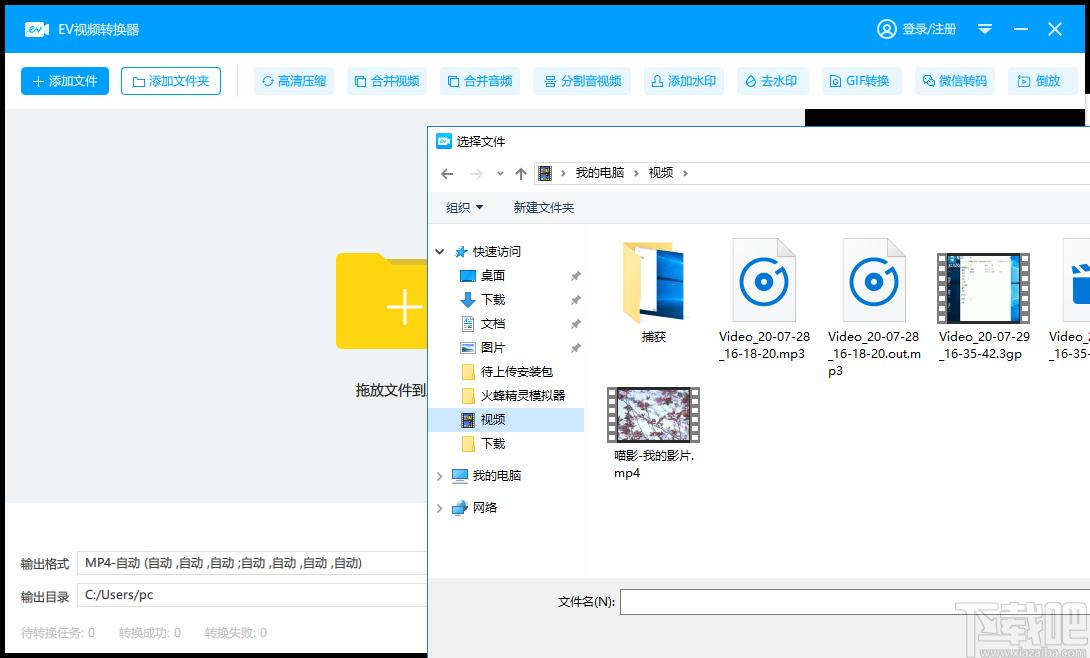Collapse the 快速访问 tree node
The image size is (1090, 658).
(x=439, y=252)
